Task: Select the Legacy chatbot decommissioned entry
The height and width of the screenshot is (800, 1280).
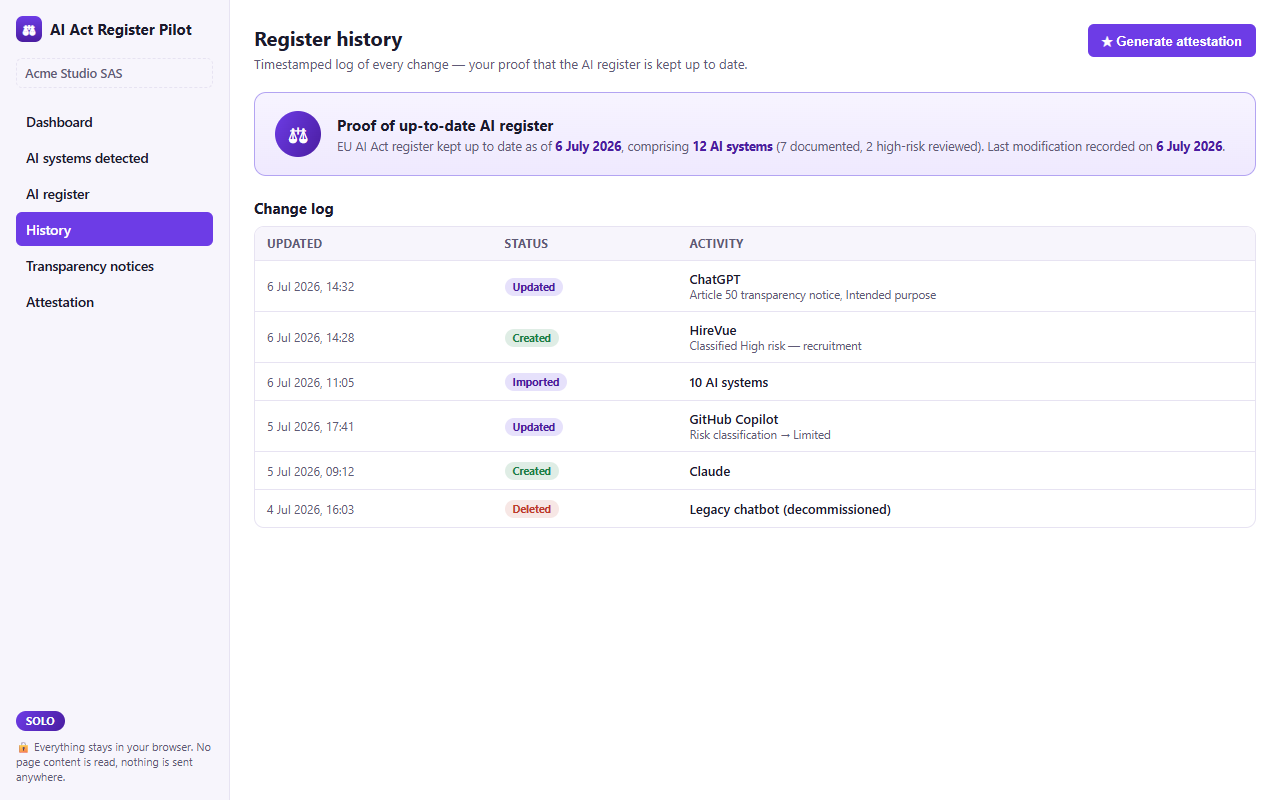Action: click(755, 509)
